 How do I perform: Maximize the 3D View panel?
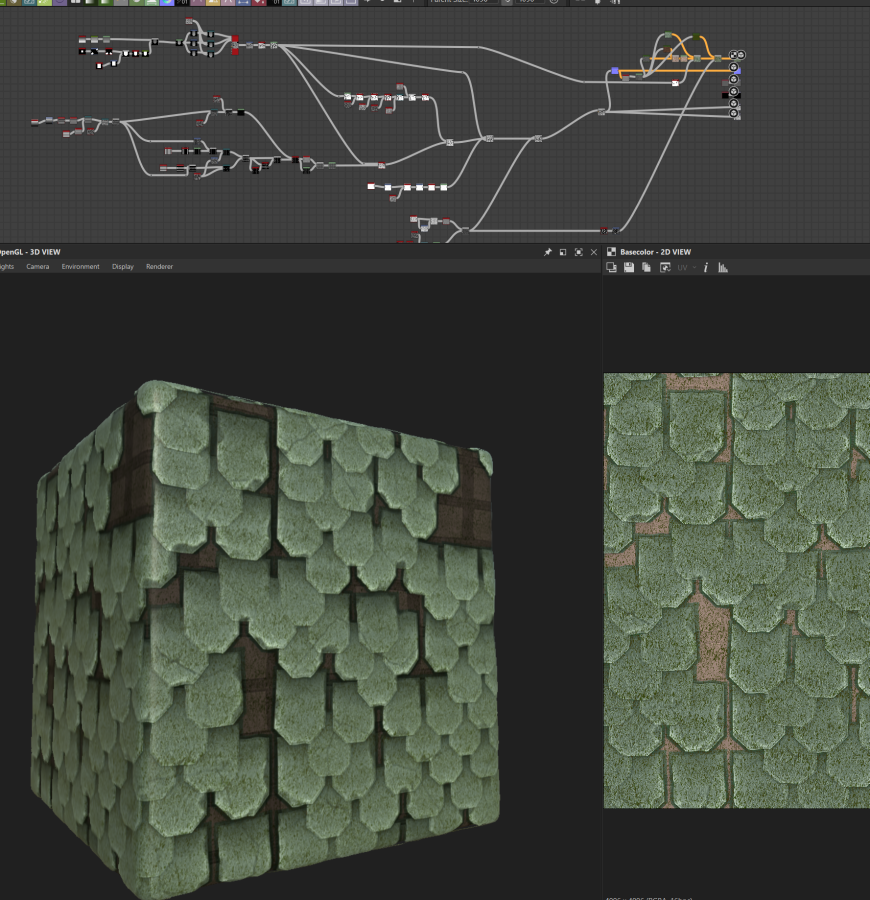coord(578,252)
